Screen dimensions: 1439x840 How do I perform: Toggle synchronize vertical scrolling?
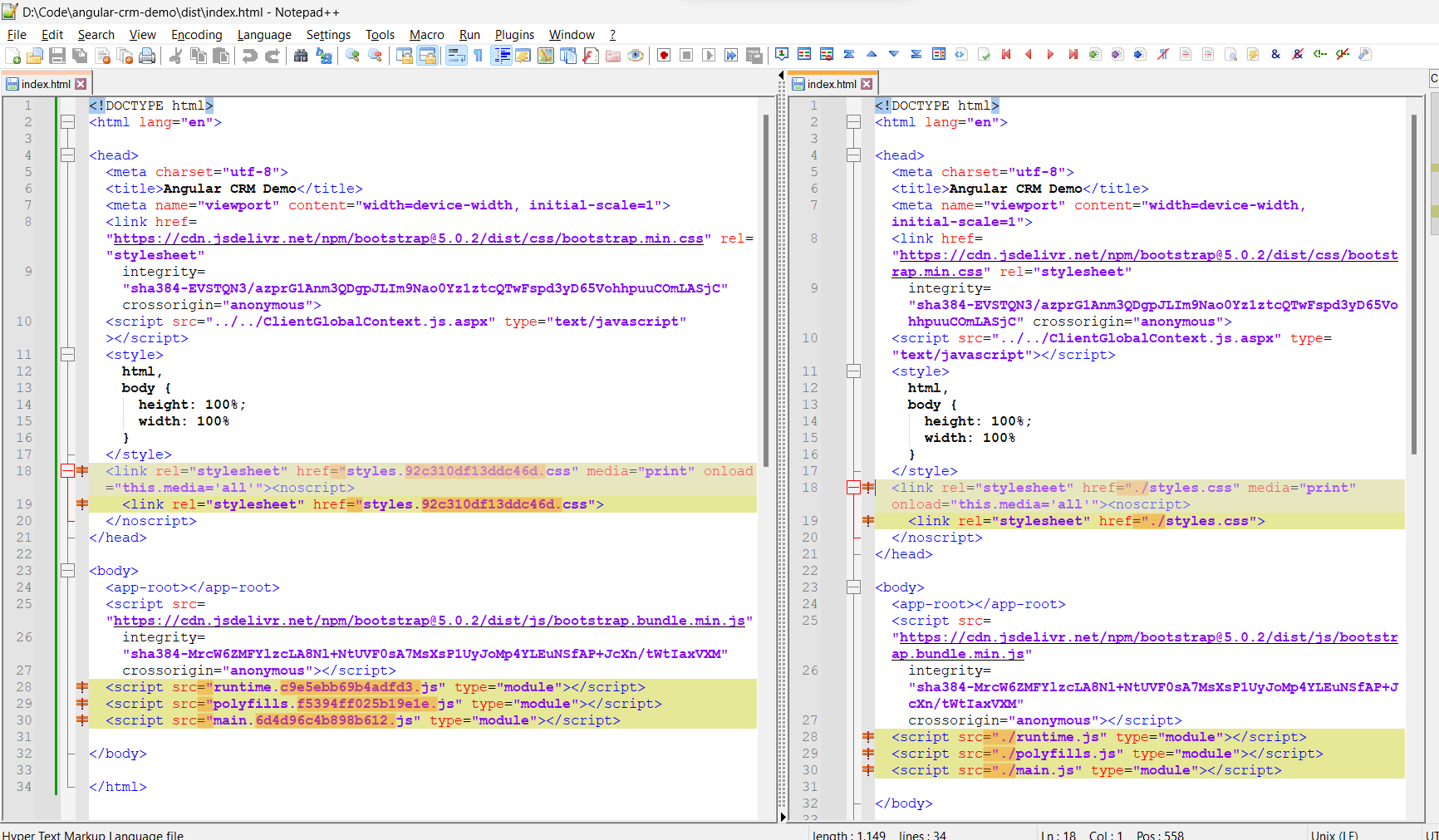point(405,56)
